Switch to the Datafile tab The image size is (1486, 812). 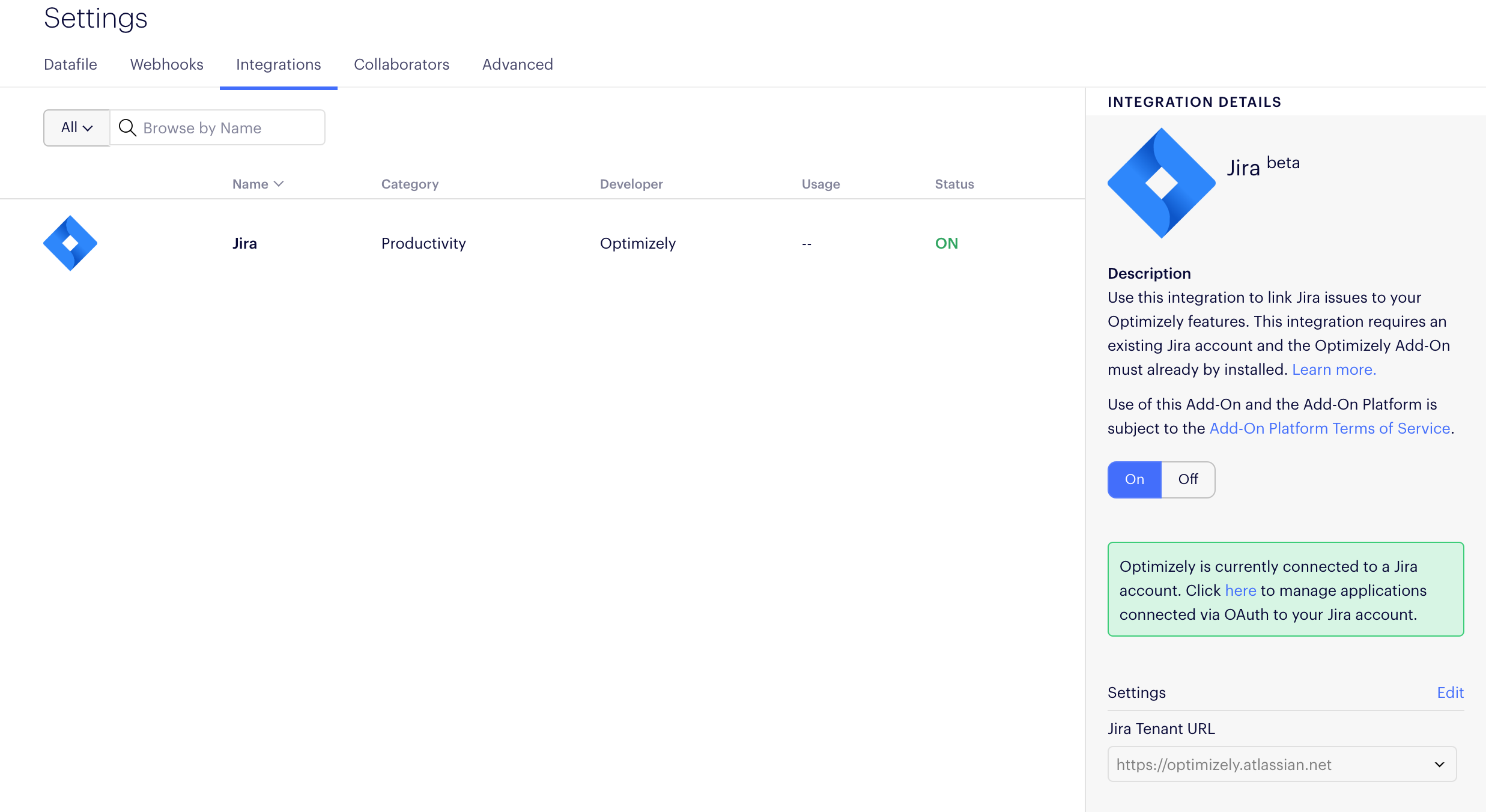coord(70,64)
